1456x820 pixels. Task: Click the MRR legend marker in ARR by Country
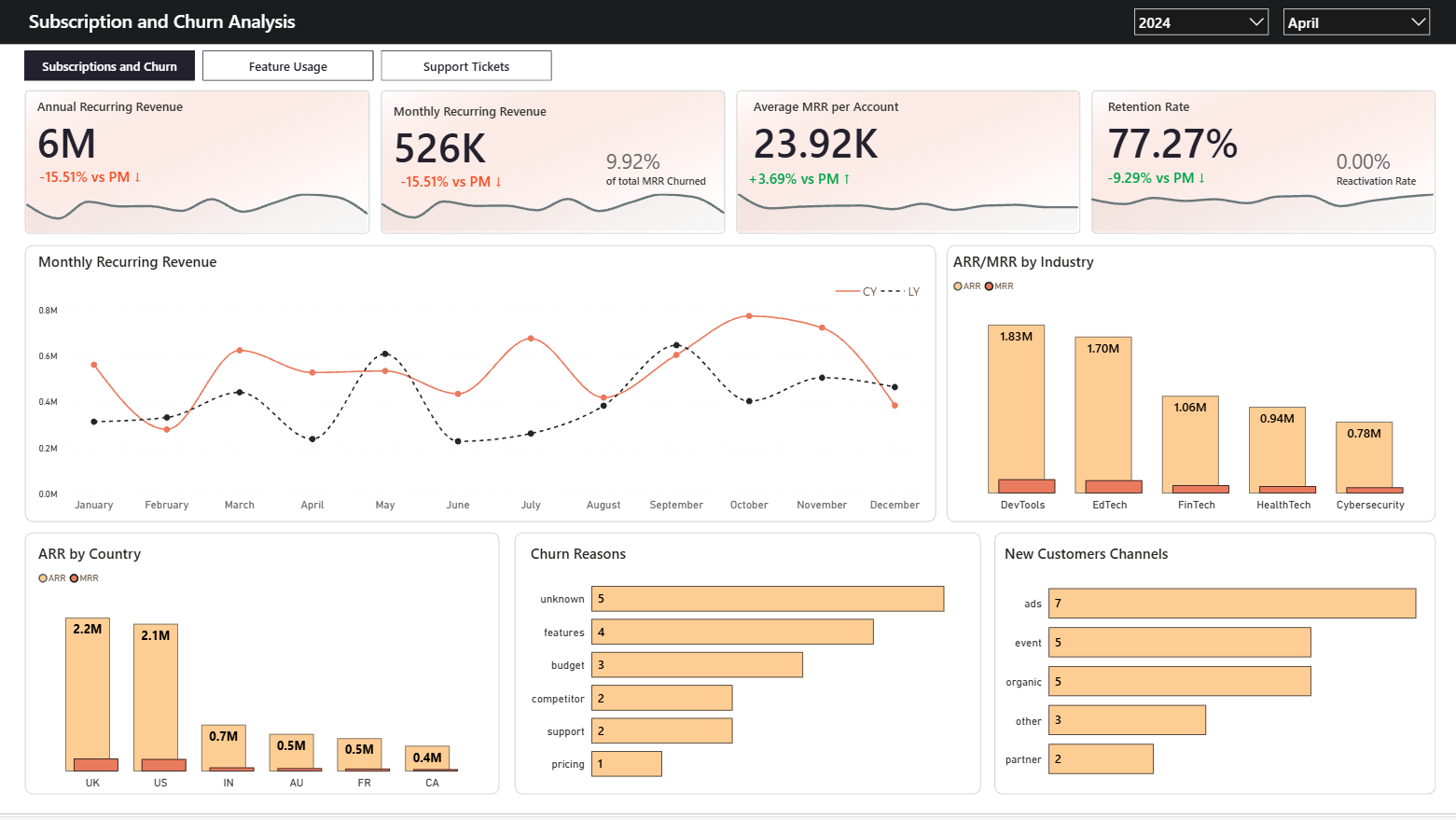coord(75,578)
